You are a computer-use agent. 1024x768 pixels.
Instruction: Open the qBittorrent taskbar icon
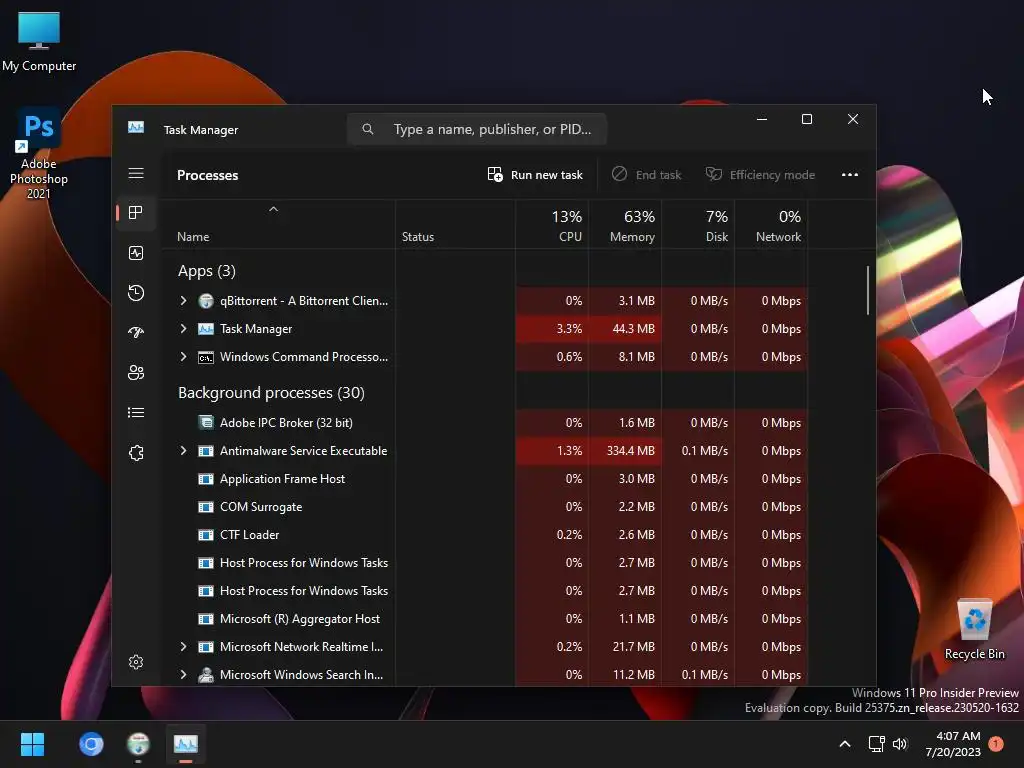[138, 744]
